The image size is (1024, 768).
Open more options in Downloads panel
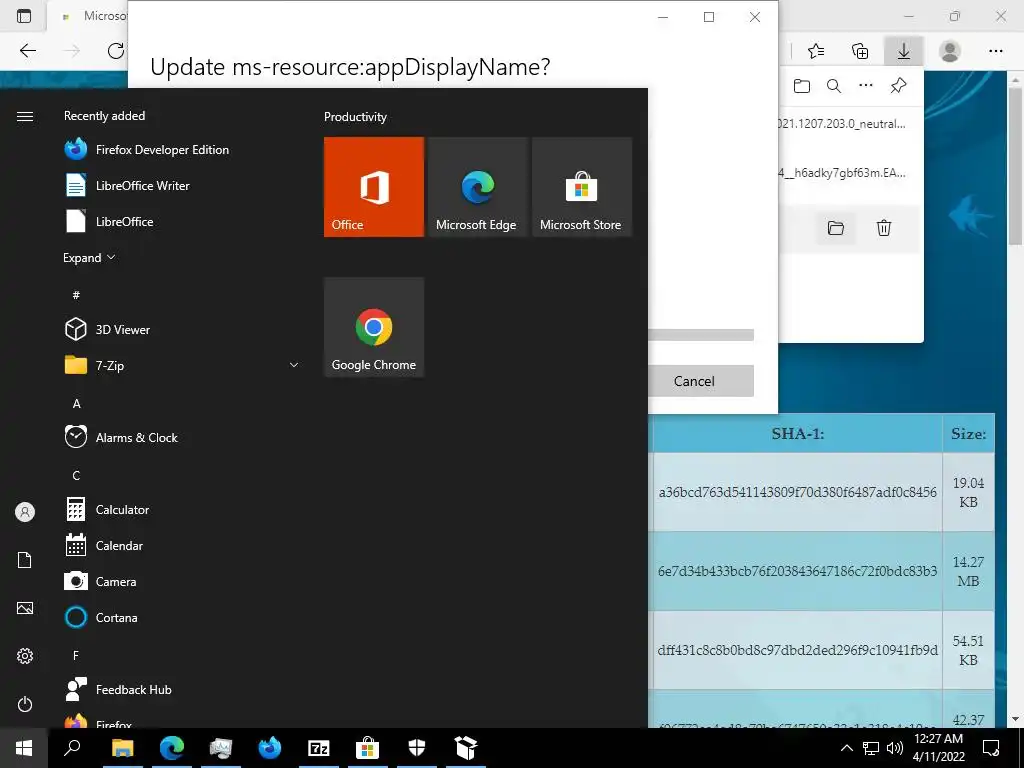click(x=866, y=86)
